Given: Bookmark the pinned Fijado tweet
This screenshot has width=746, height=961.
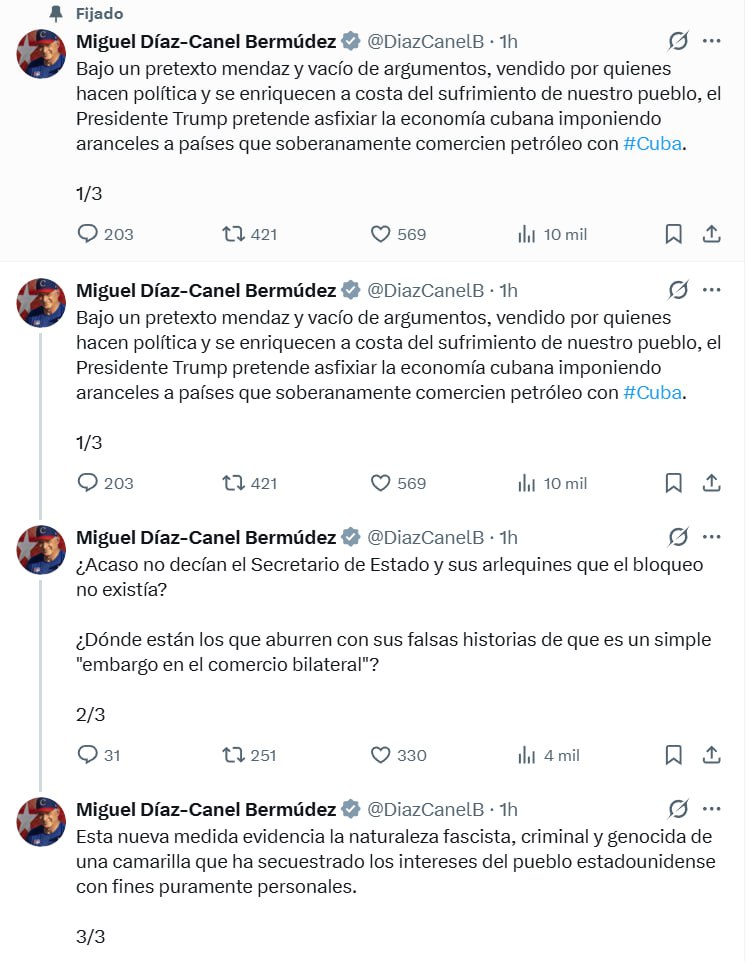Looking at the screenshot, I should click(674, 234).
